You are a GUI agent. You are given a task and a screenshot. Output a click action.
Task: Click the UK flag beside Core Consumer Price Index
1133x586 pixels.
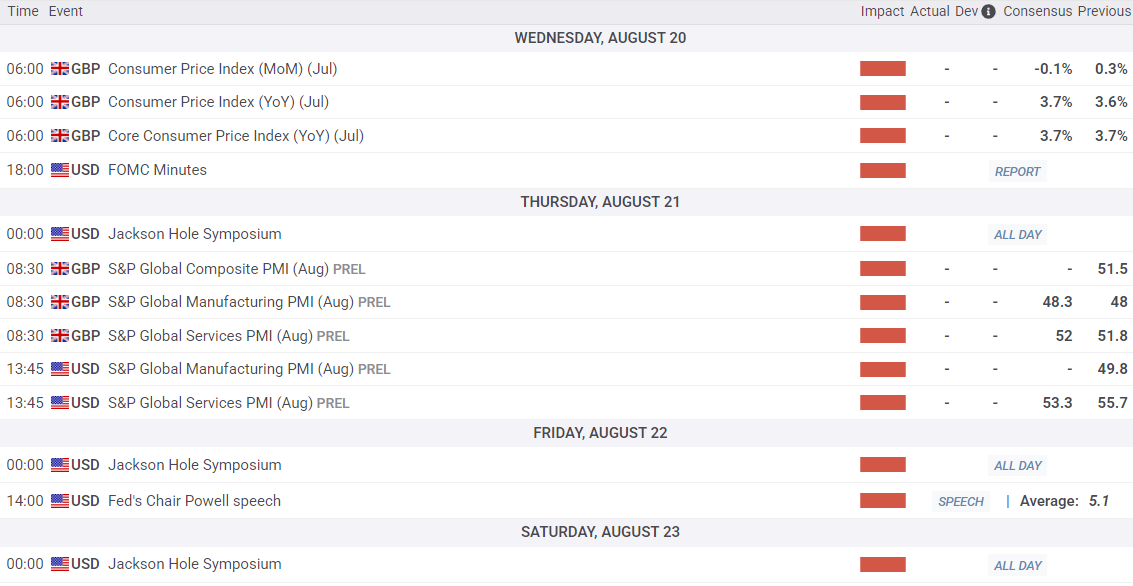[x=60, y=136]
